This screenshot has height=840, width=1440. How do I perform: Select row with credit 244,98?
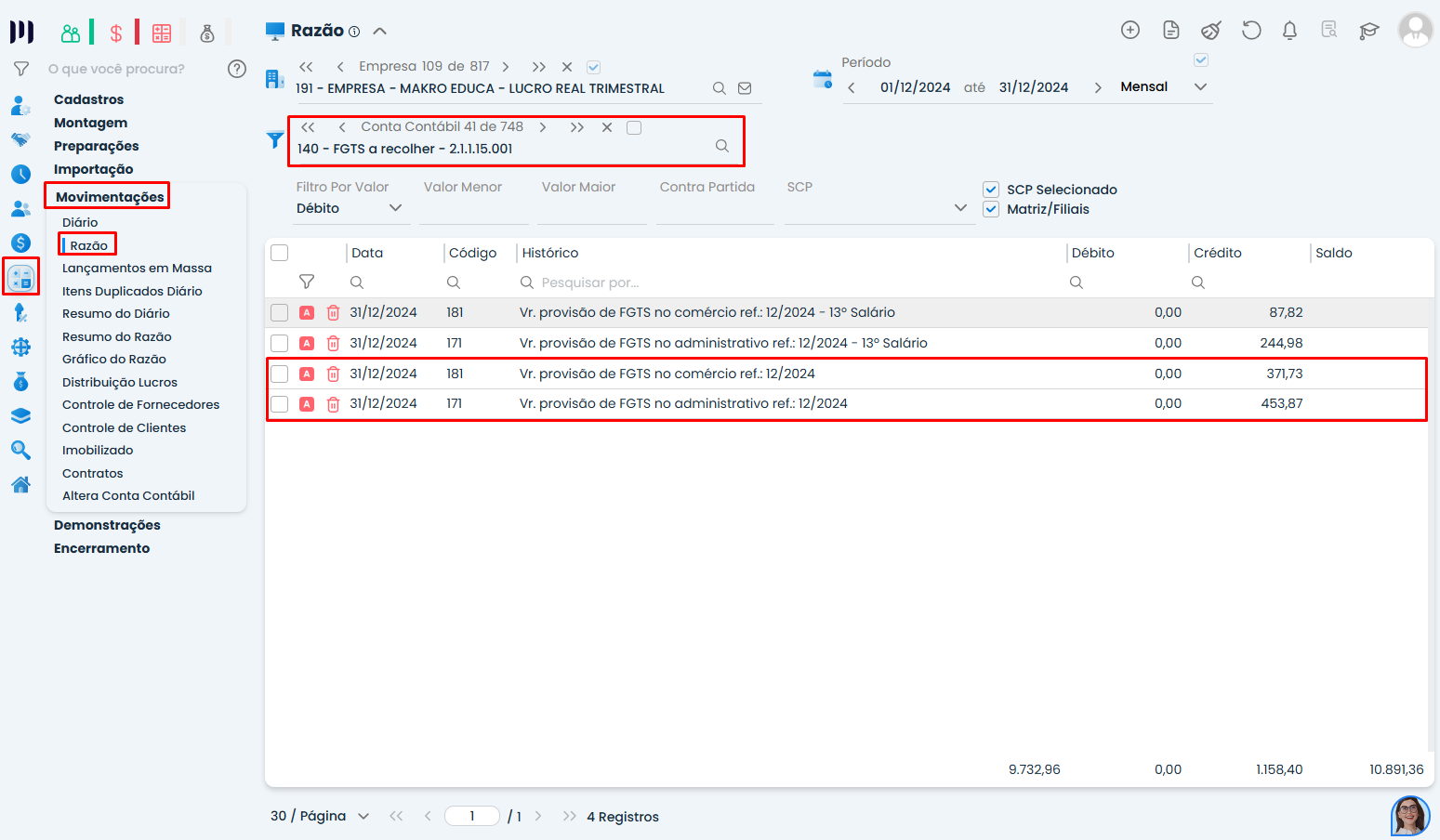280,344
